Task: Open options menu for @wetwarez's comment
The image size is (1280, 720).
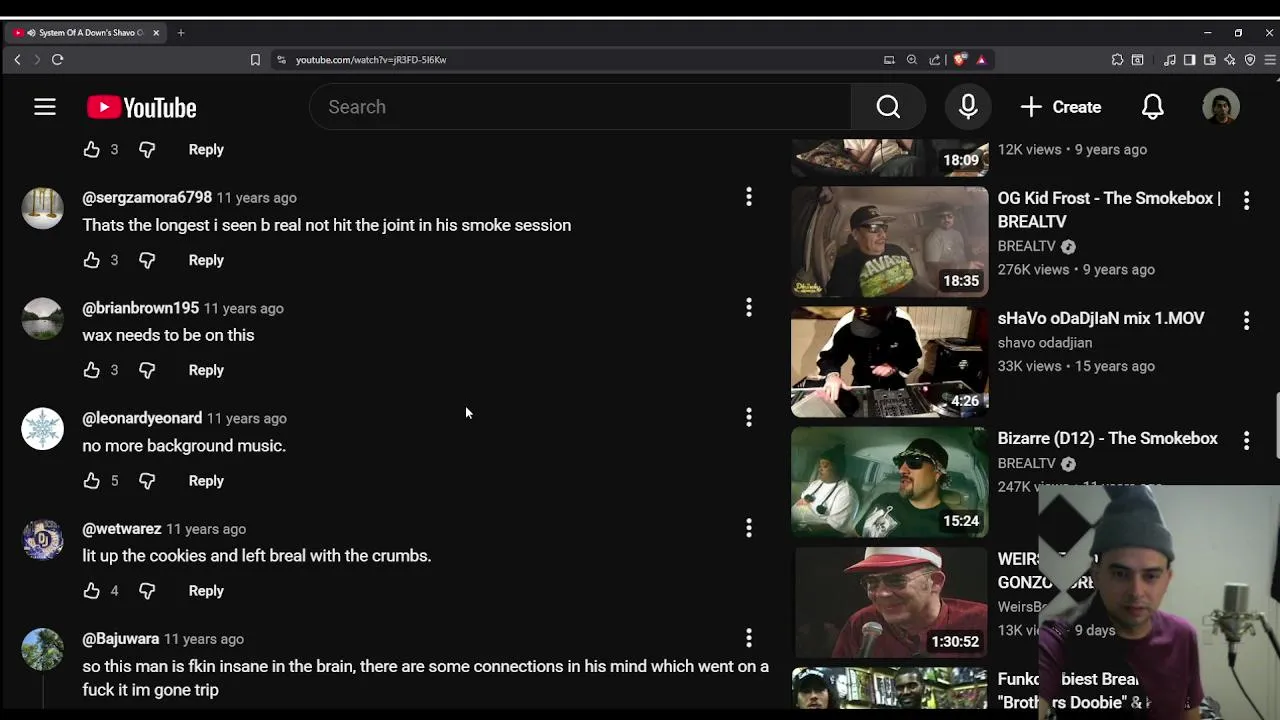Action: pyautogui.click(x=748, y=528)
